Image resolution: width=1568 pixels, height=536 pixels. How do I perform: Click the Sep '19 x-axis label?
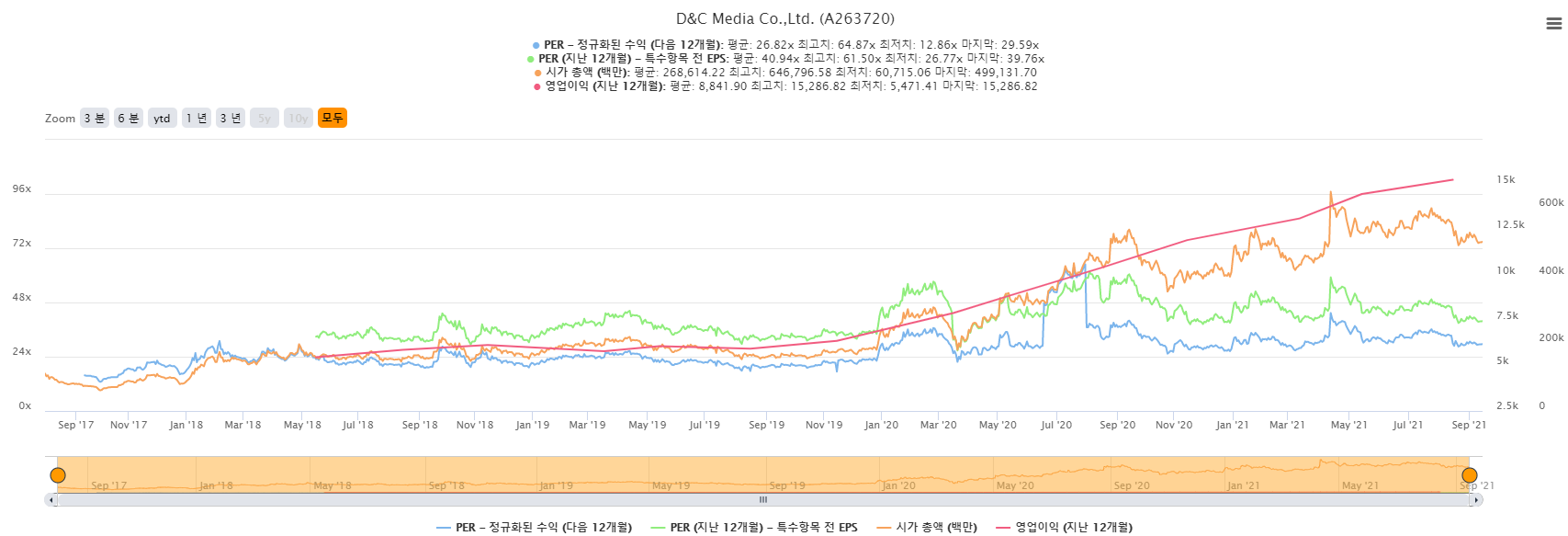tap(767, 425)
